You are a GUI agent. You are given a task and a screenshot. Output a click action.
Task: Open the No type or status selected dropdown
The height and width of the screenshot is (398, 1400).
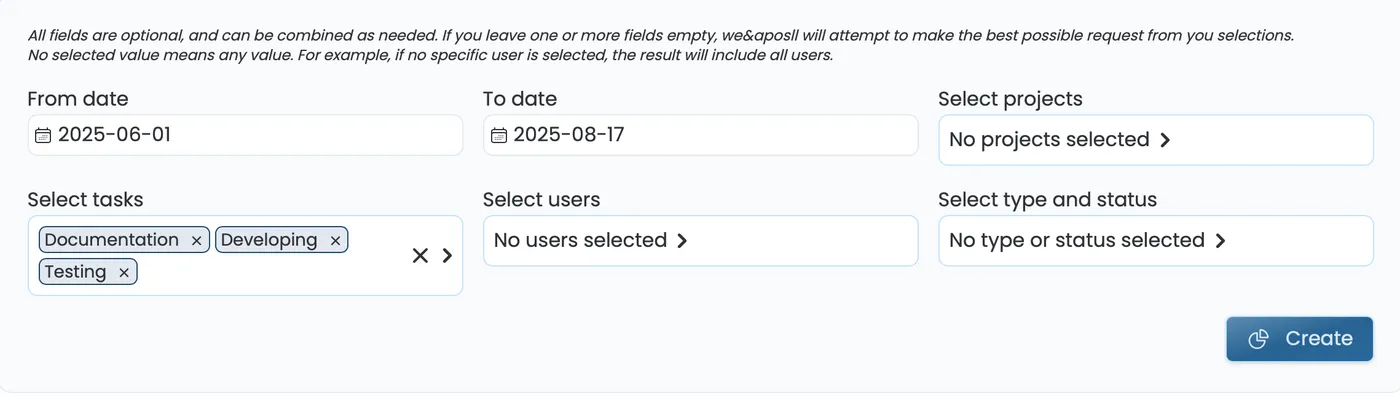pos(1156,241)
